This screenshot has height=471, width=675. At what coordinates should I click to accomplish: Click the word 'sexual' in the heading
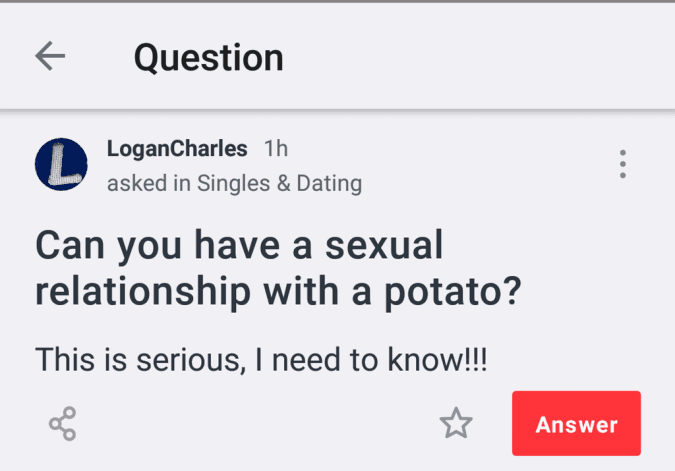pyautogui.click(x=384, y=246)
